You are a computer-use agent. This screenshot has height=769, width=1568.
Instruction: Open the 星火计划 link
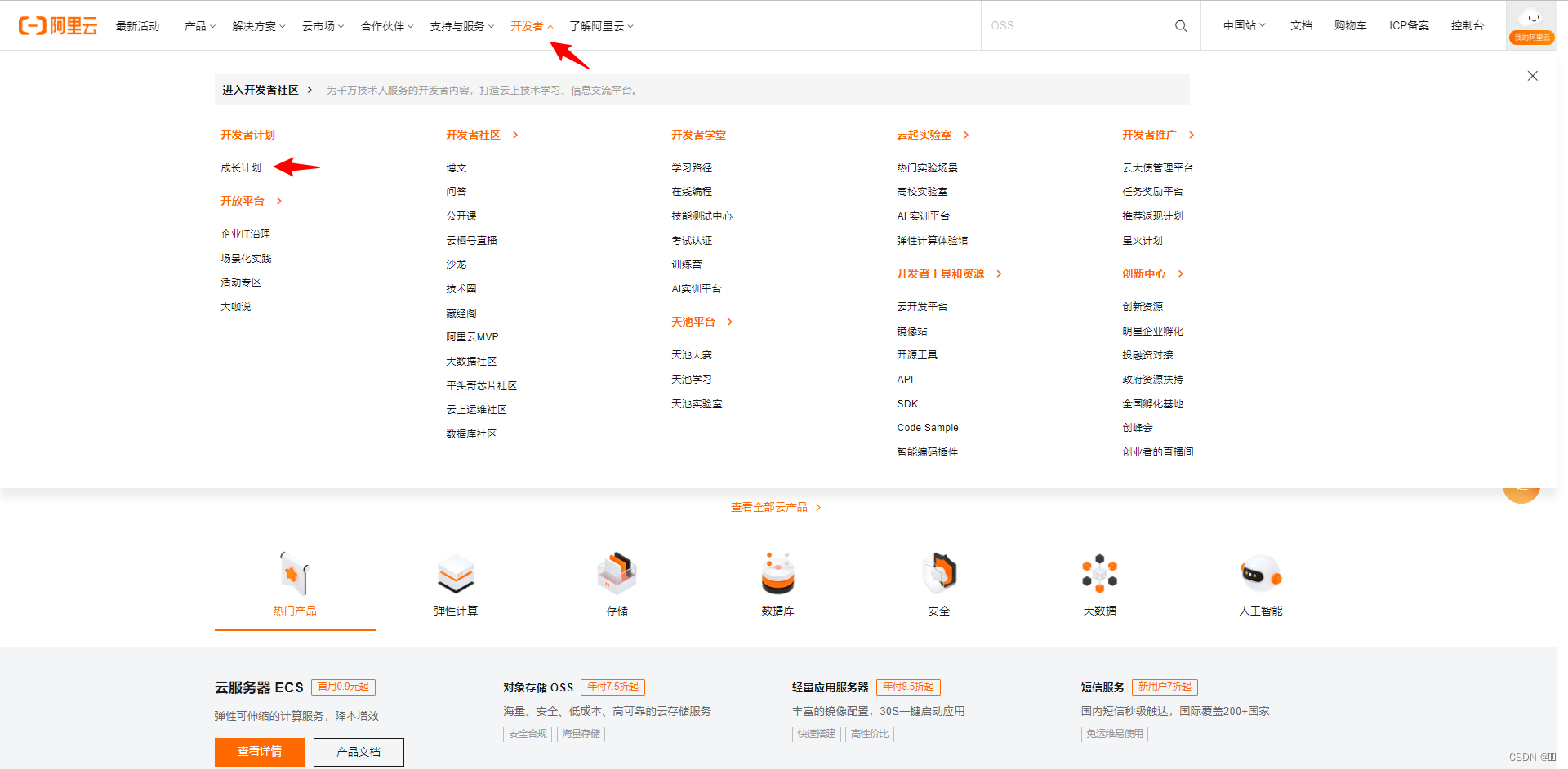pyautogui.click(x=1143, y=241)
